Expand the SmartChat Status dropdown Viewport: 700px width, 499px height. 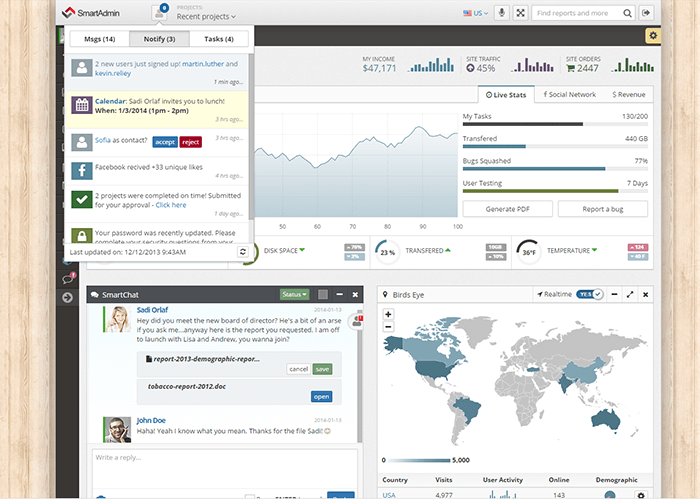pyautogui.click(x=293, y=295)
